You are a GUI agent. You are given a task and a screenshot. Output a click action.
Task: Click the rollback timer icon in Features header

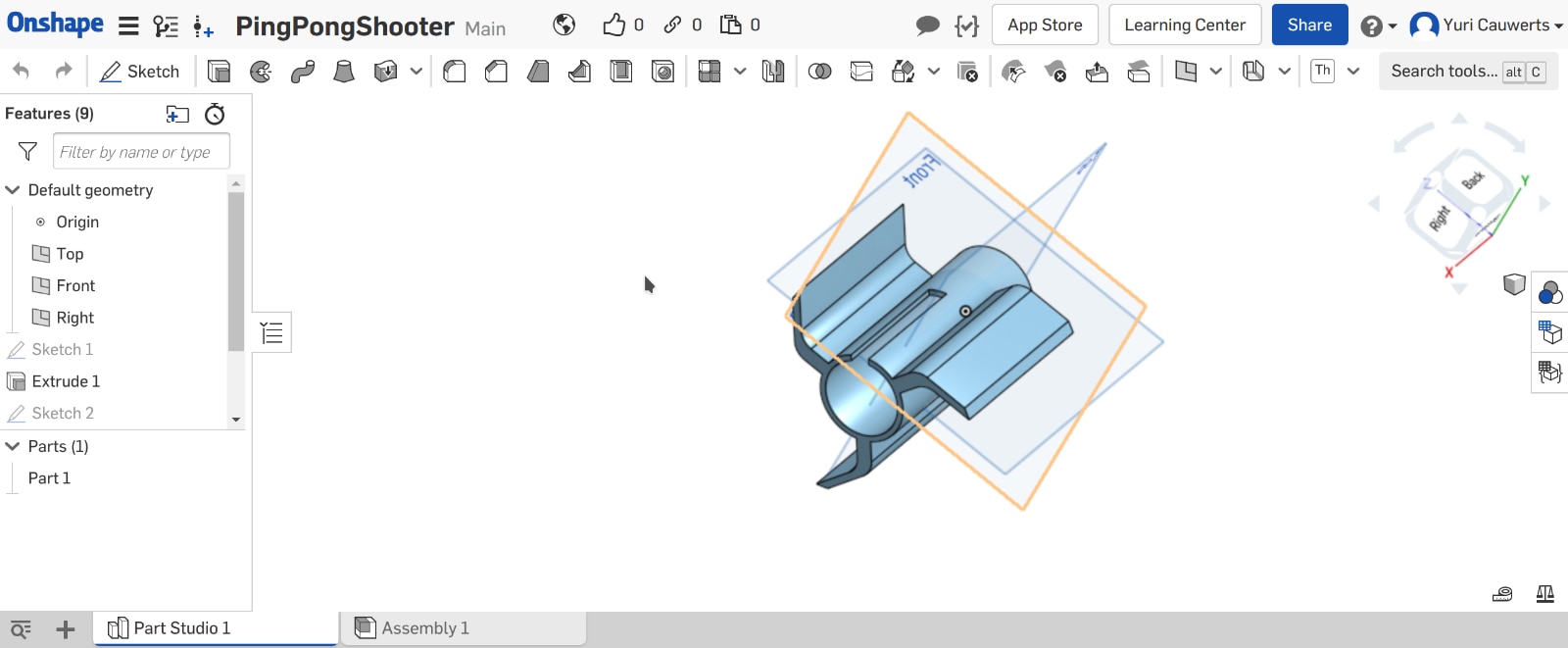click(x=215, y=114)
